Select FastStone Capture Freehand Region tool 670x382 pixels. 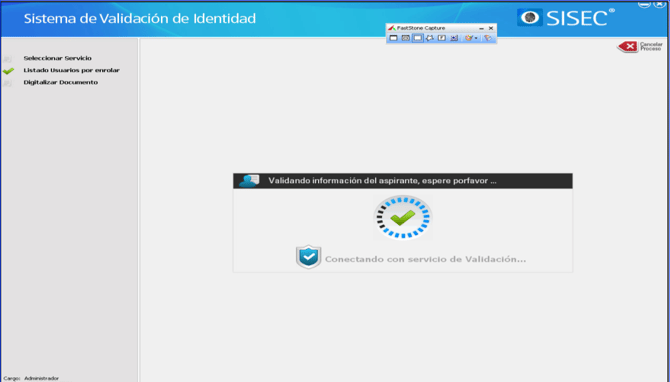click(430, 38)
